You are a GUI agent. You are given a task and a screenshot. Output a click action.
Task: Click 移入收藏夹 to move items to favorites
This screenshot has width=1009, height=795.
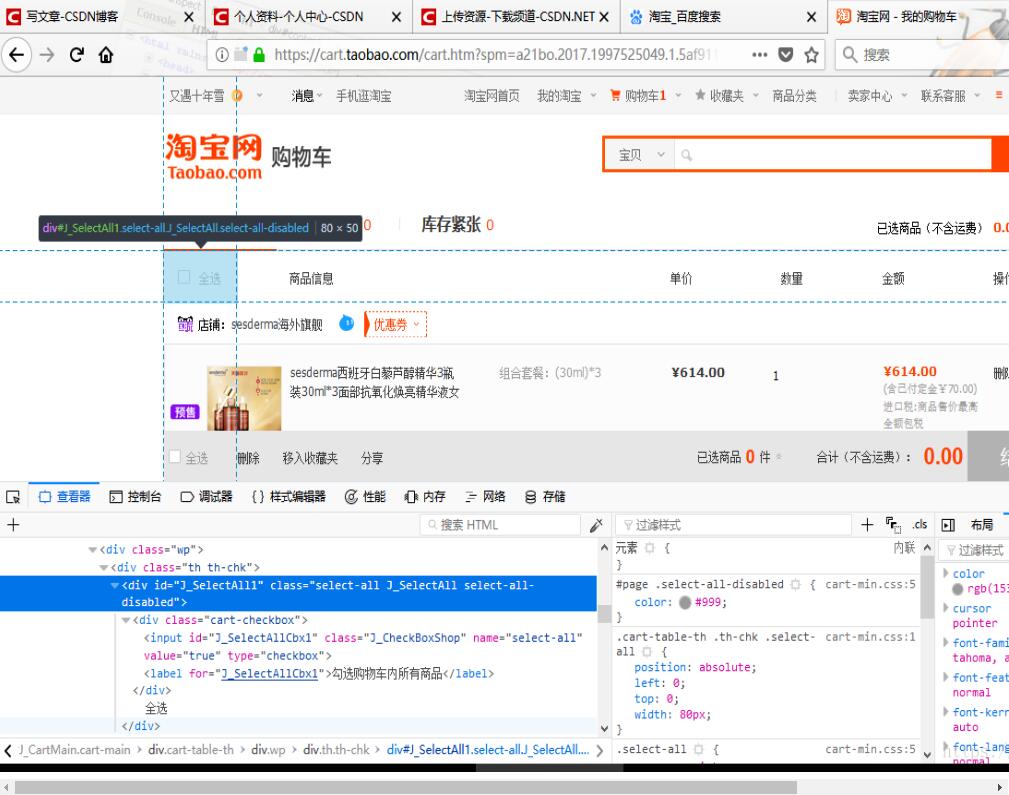(310, 458)
